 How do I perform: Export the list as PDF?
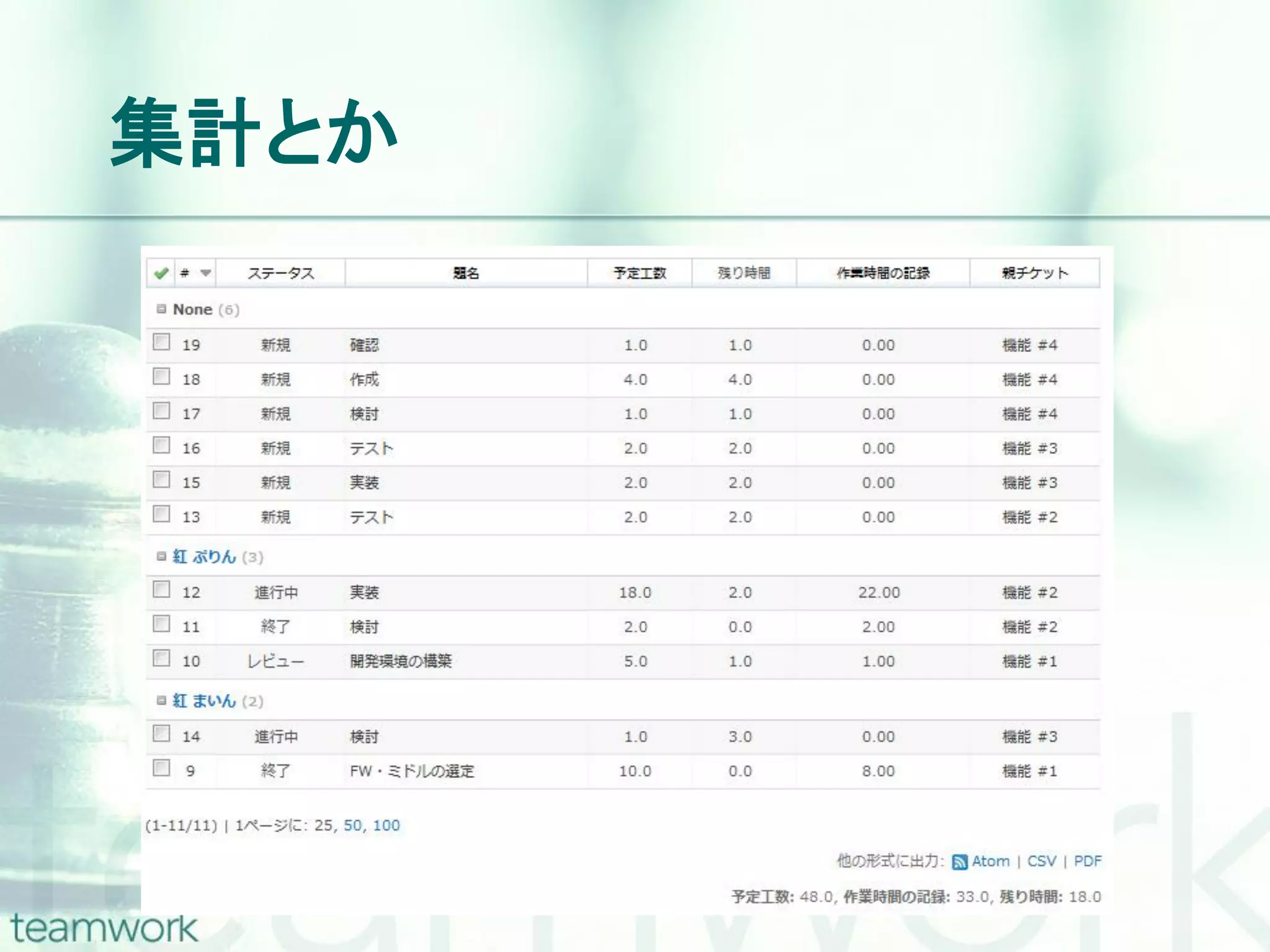(1088, 862)
